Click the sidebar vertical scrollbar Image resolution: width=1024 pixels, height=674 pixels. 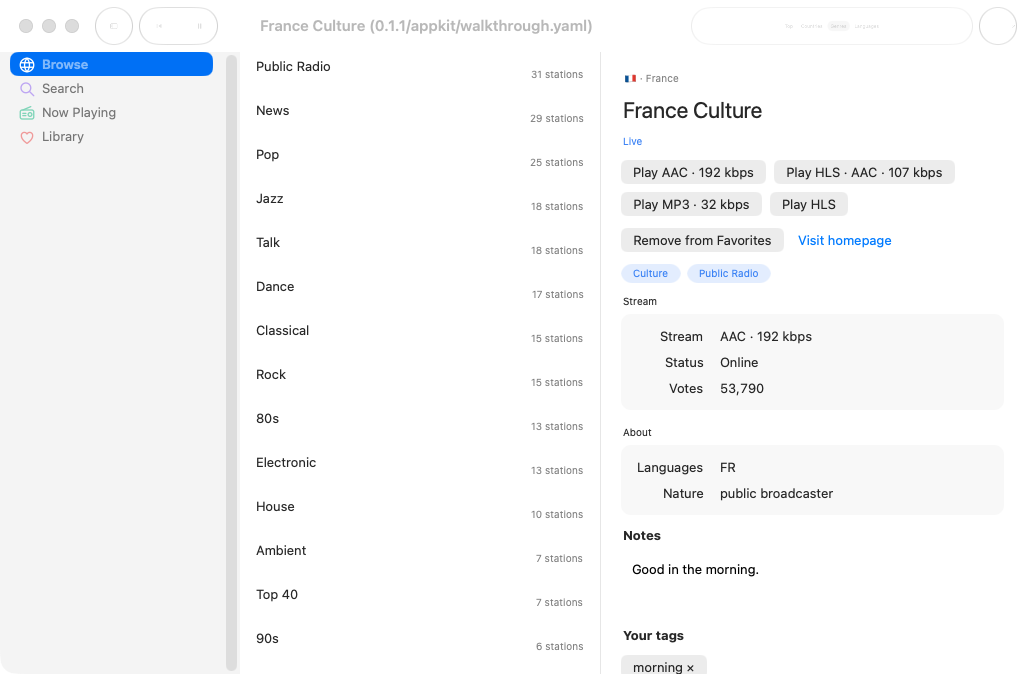coord(231,362)
